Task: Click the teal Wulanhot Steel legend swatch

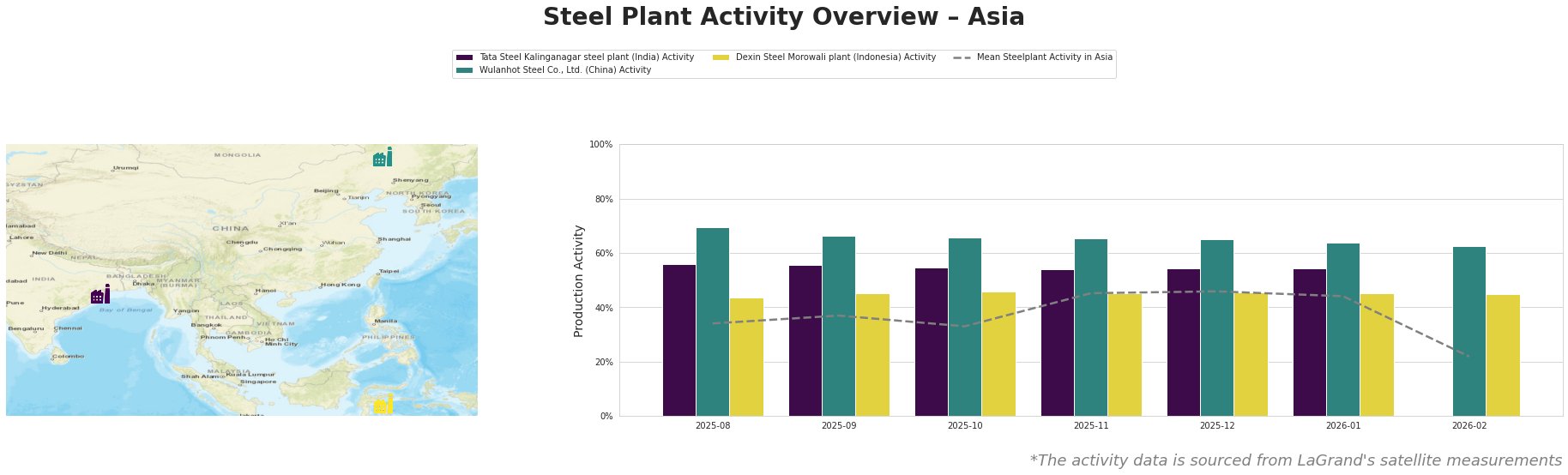Action: pyautogui.click(x=464, y=70)
